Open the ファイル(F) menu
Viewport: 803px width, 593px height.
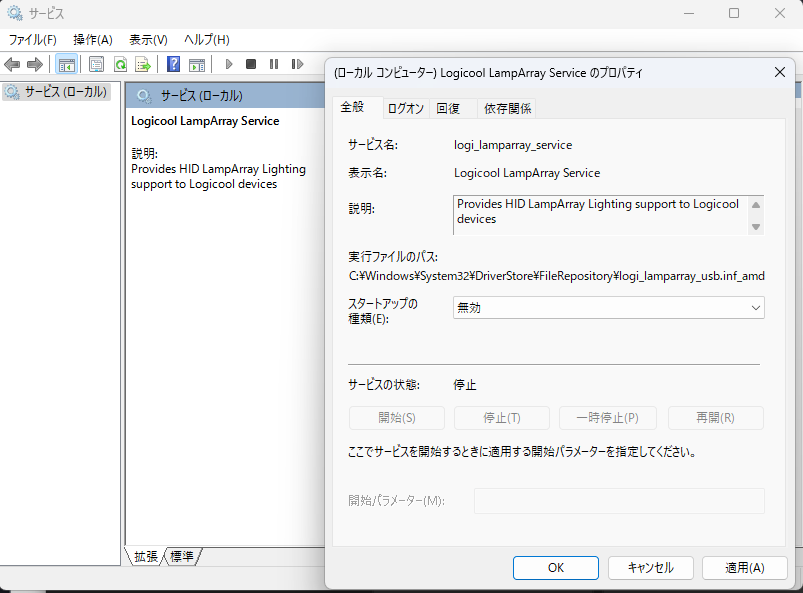[32, 39]
